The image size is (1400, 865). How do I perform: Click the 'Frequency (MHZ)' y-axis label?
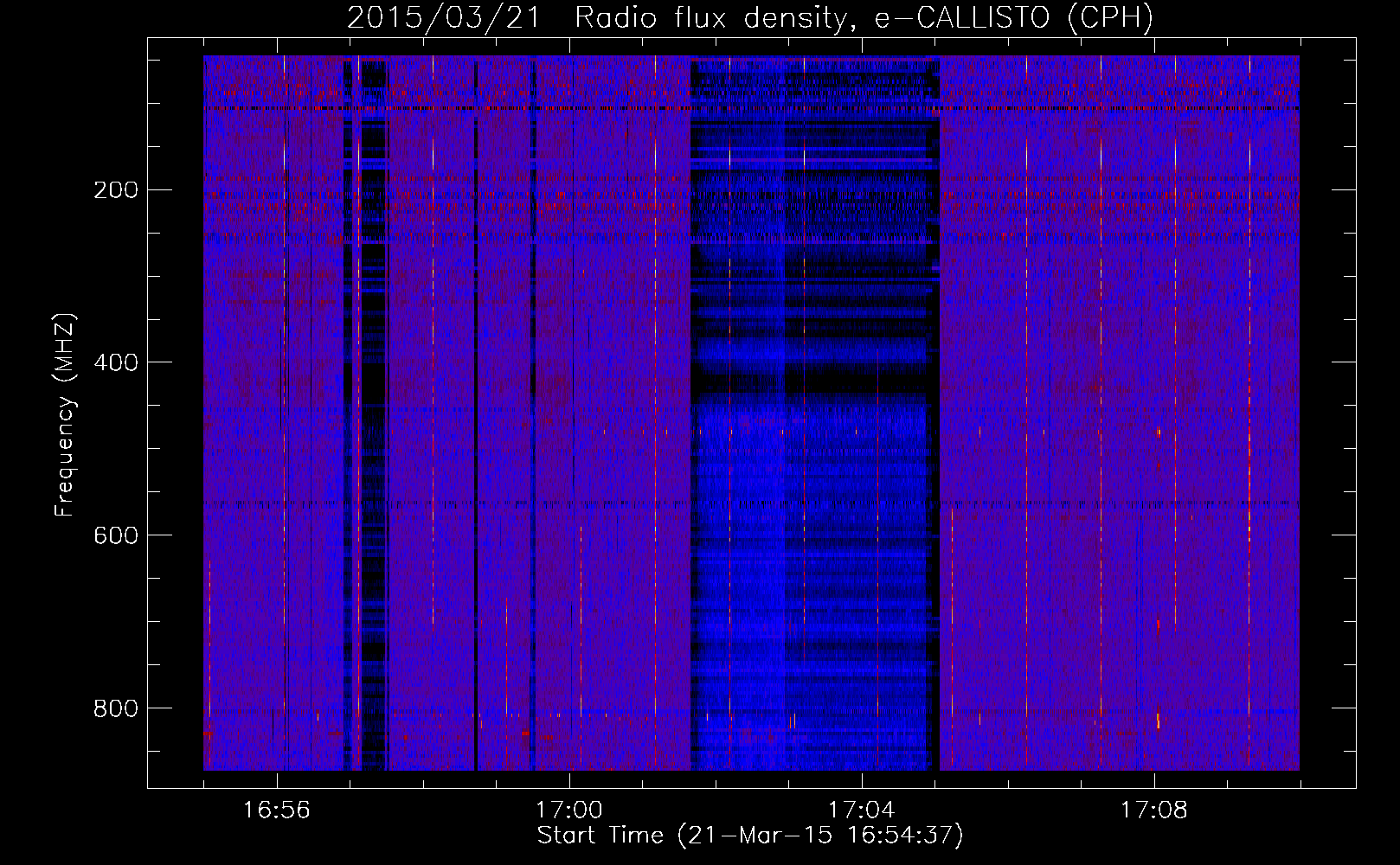click(x=65, y=414)
